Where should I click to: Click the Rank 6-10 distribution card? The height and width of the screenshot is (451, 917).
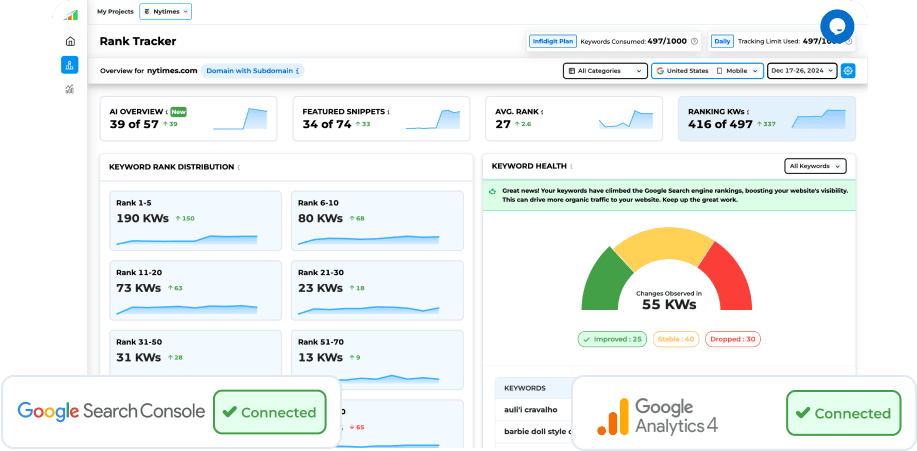(377, 221)
